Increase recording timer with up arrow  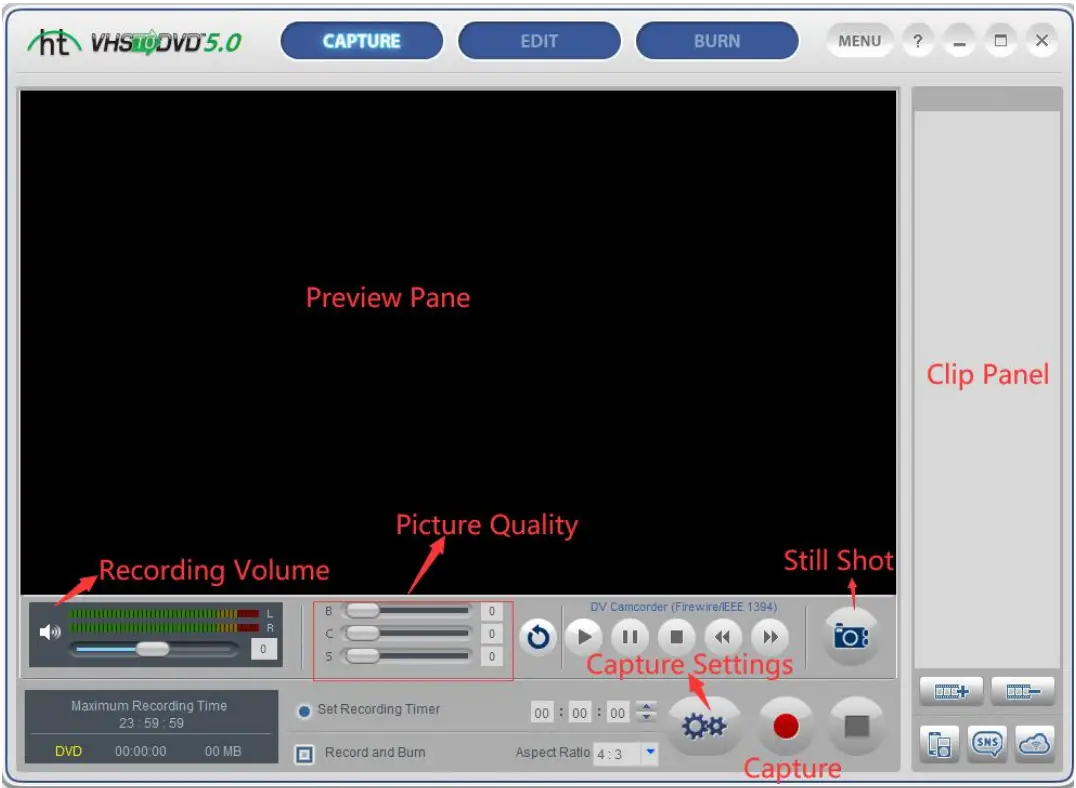[x=646, y=706]
